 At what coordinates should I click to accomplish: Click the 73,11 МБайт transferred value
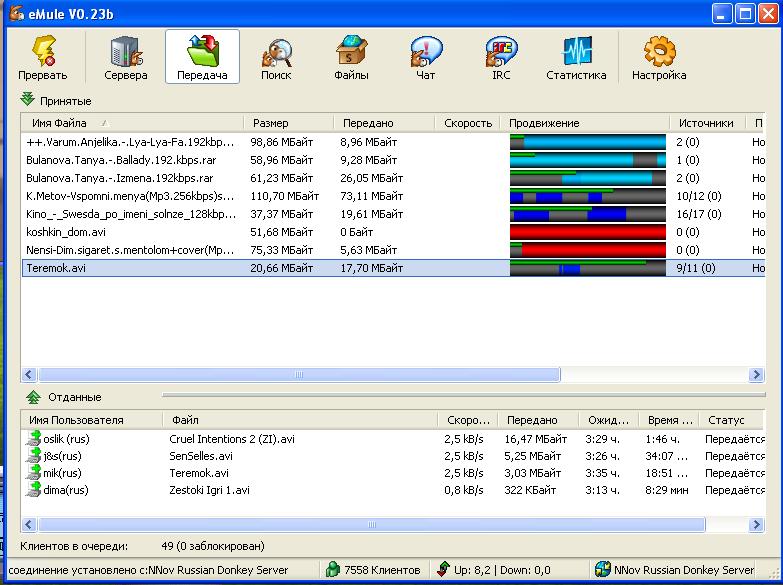[372, 196]
